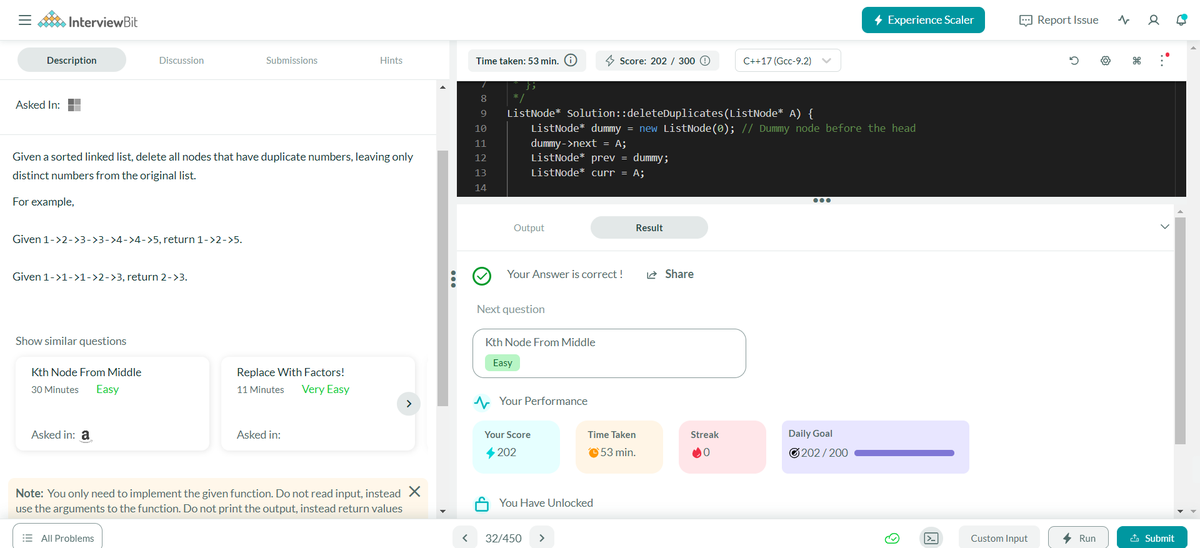The image size is (1200, 548).
Task: Click the description panel scrollbar
Action: pos(443,278)
